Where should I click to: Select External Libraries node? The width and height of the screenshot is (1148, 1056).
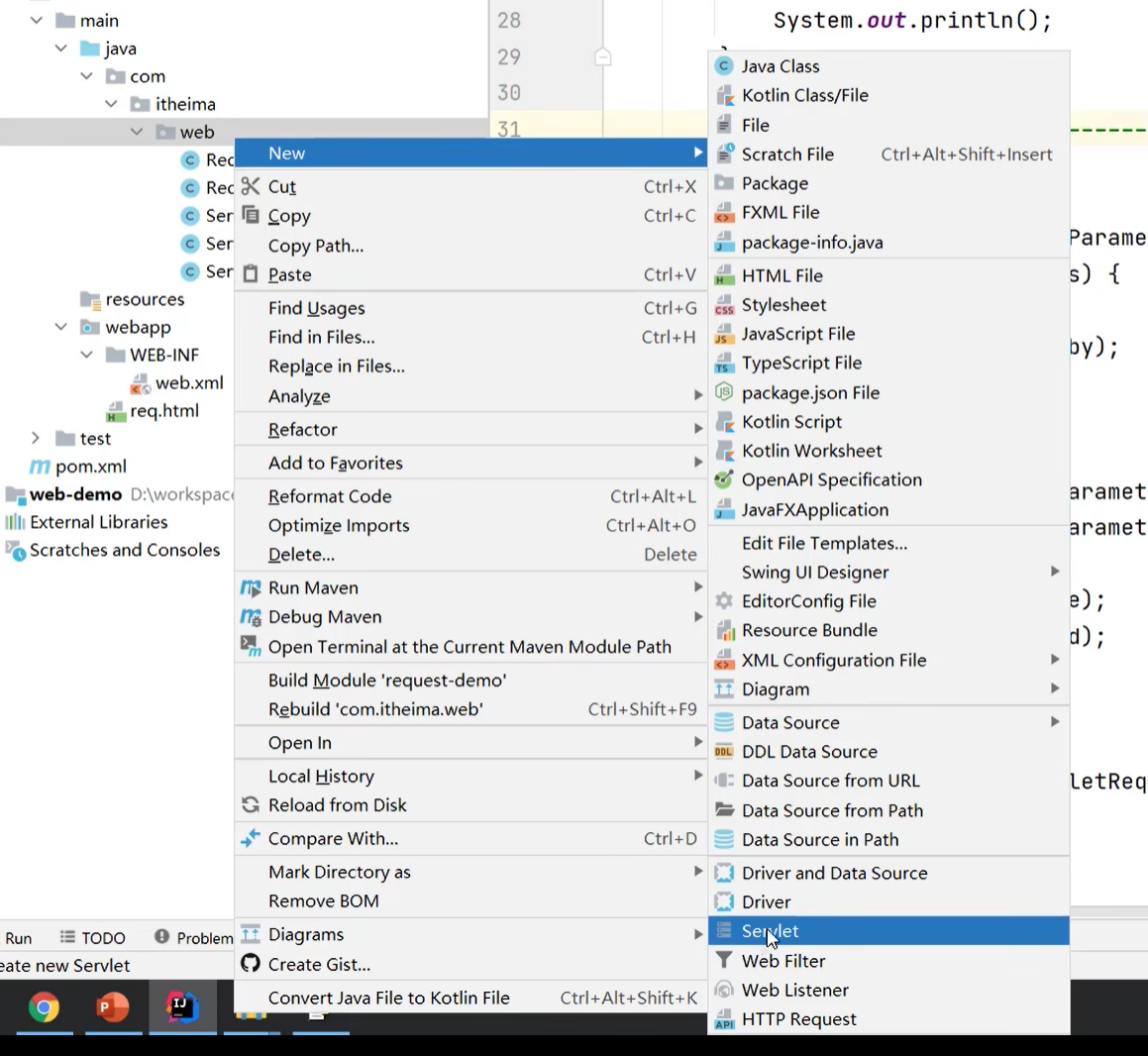pyautogui.click(x=86, y=522)
